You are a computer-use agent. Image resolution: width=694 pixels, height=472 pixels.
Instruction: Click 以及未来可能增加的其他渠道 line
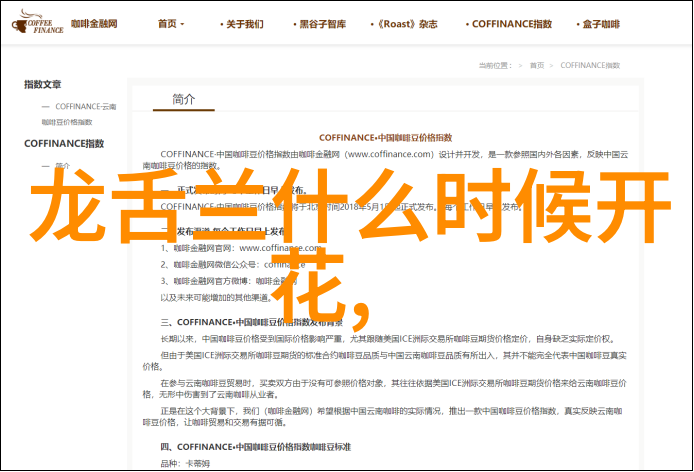[216, 298]
